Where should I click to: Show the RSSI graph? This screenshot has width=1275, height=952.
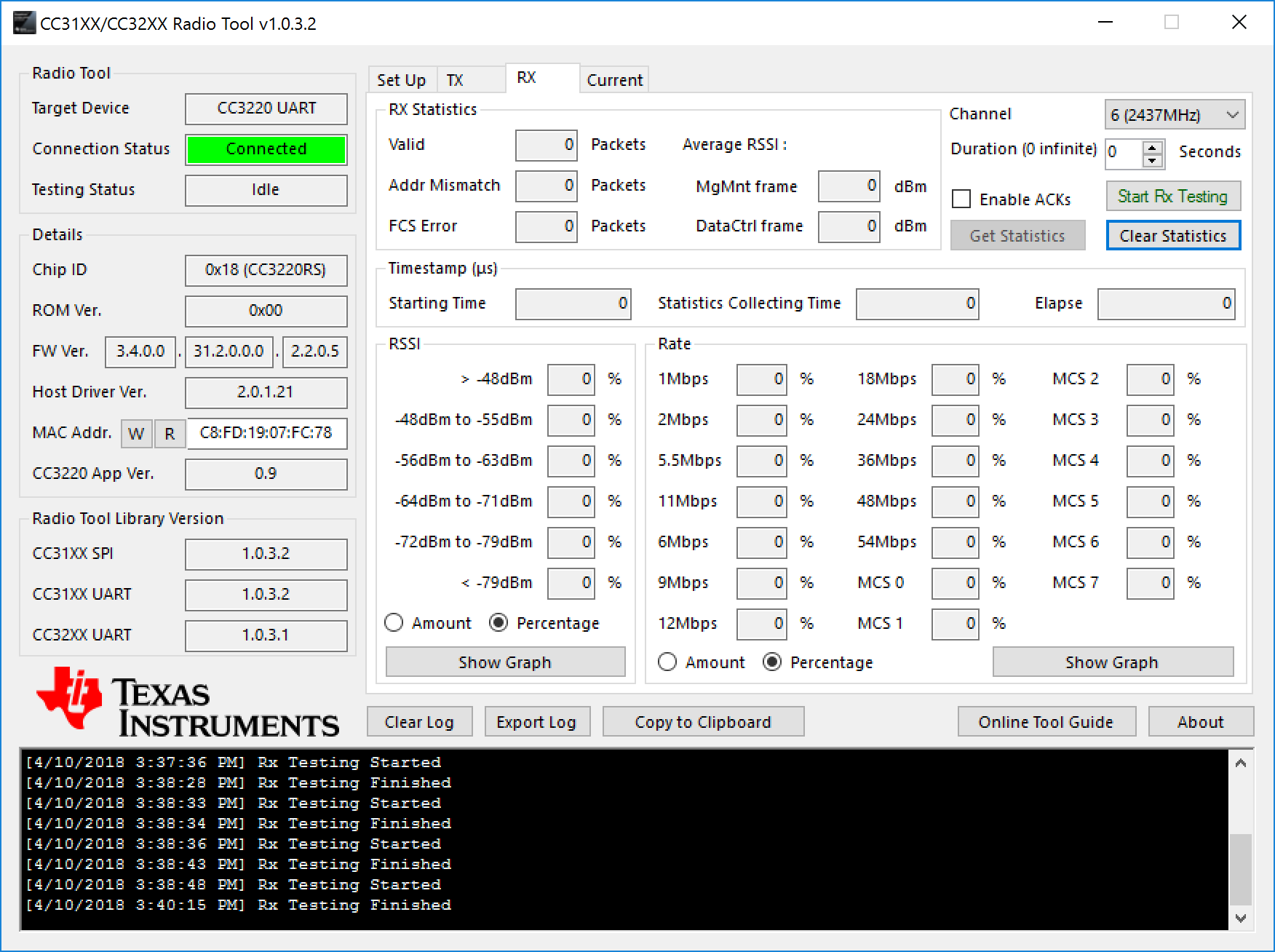(505, 662)
